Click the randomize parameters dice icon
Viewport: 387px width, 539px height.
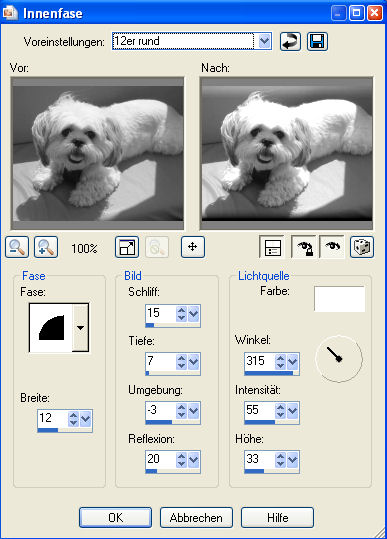coord(362,247)
